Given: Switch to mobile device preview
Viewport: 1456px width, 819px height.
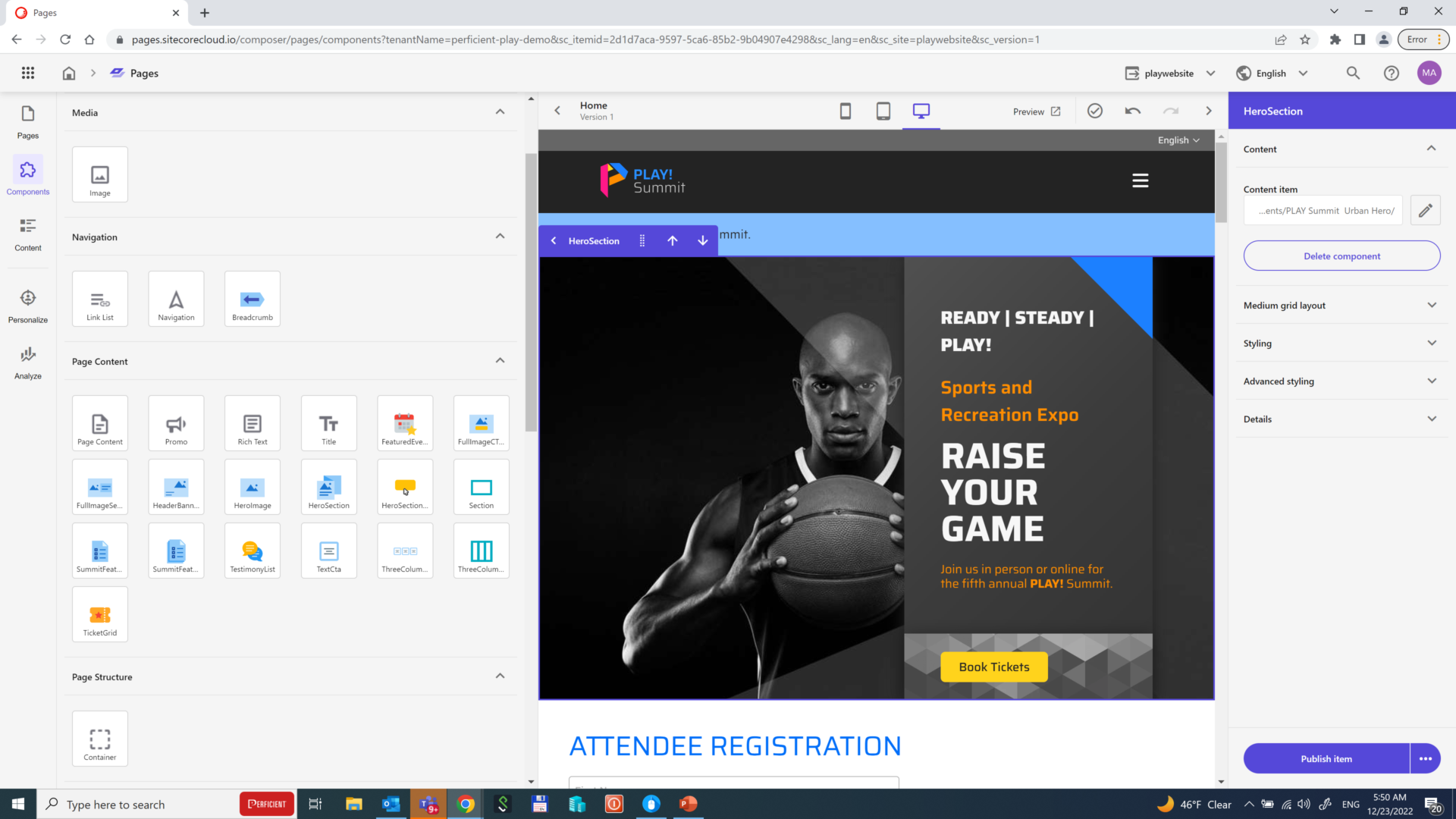Looking at the screenshot, I should [x=845, y=111].
